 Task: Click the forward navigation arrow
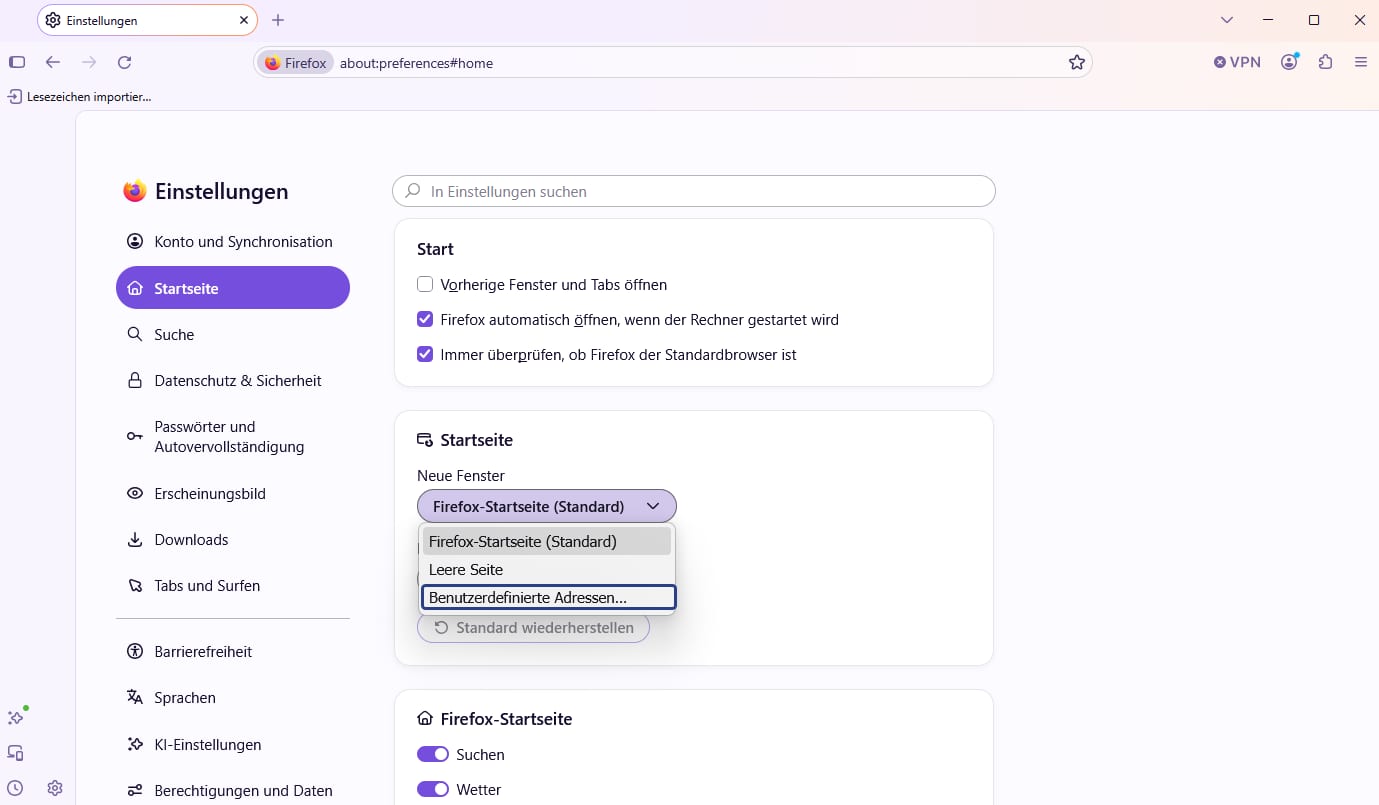pyautogui.click(x=89, y=62)
